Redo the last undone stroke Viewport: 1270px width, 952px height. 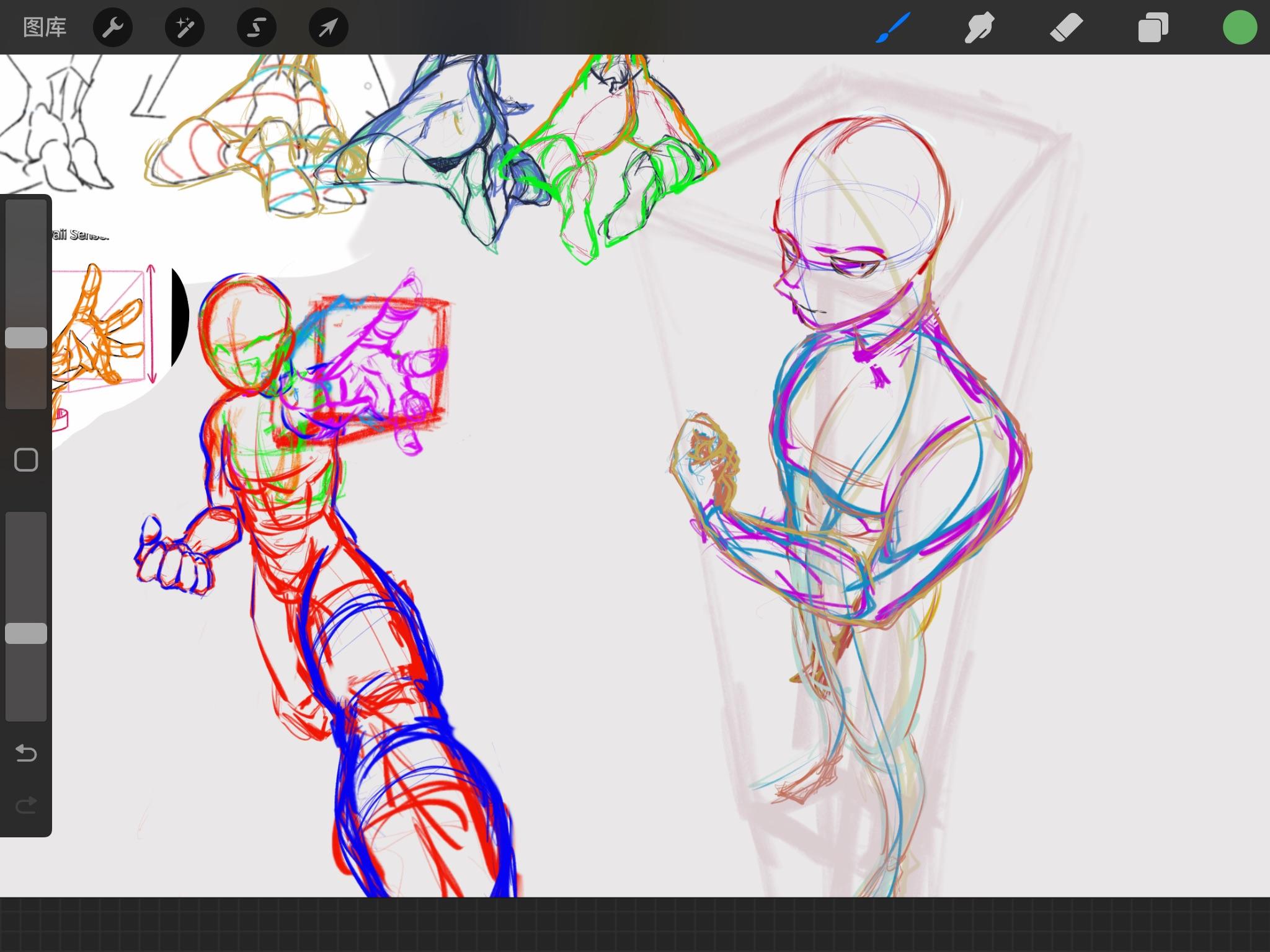tap(26, 805)
